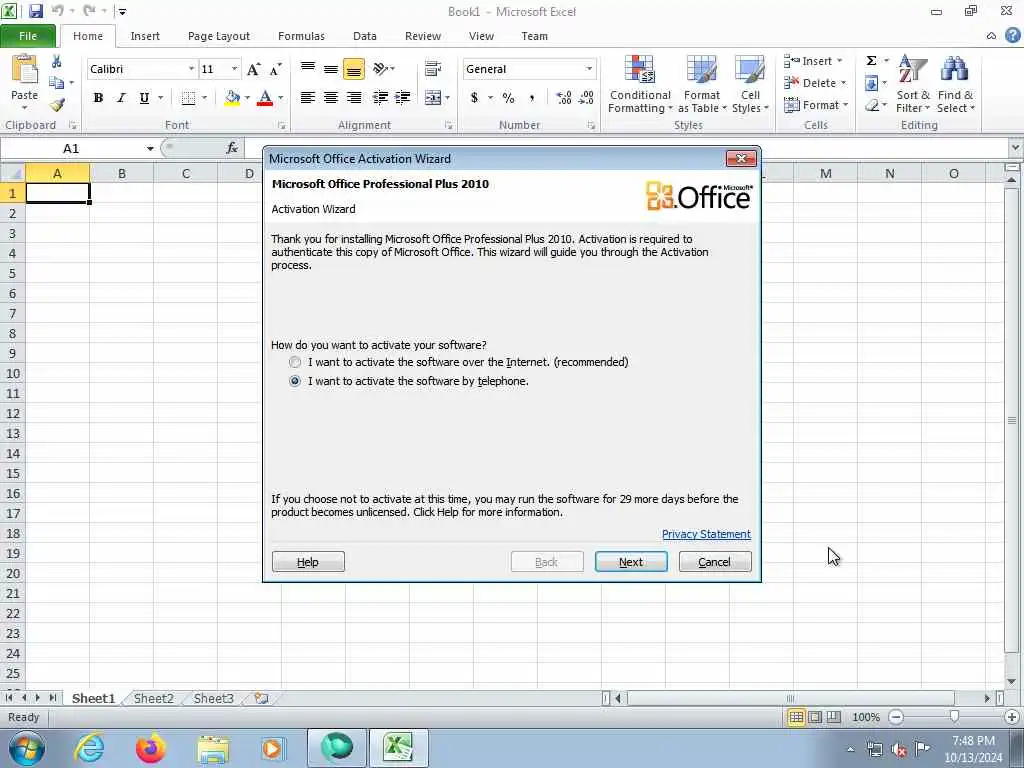Select the Sheet2 worksheet tab
The height and width of the screenshot is (768, 1024).
(154, 698)
